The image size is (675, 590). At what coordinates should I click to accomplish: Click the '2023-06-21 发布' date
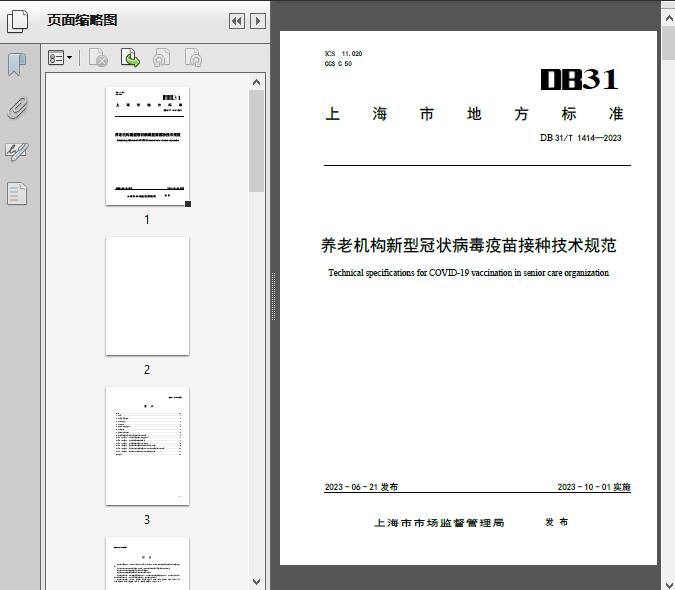361,487
